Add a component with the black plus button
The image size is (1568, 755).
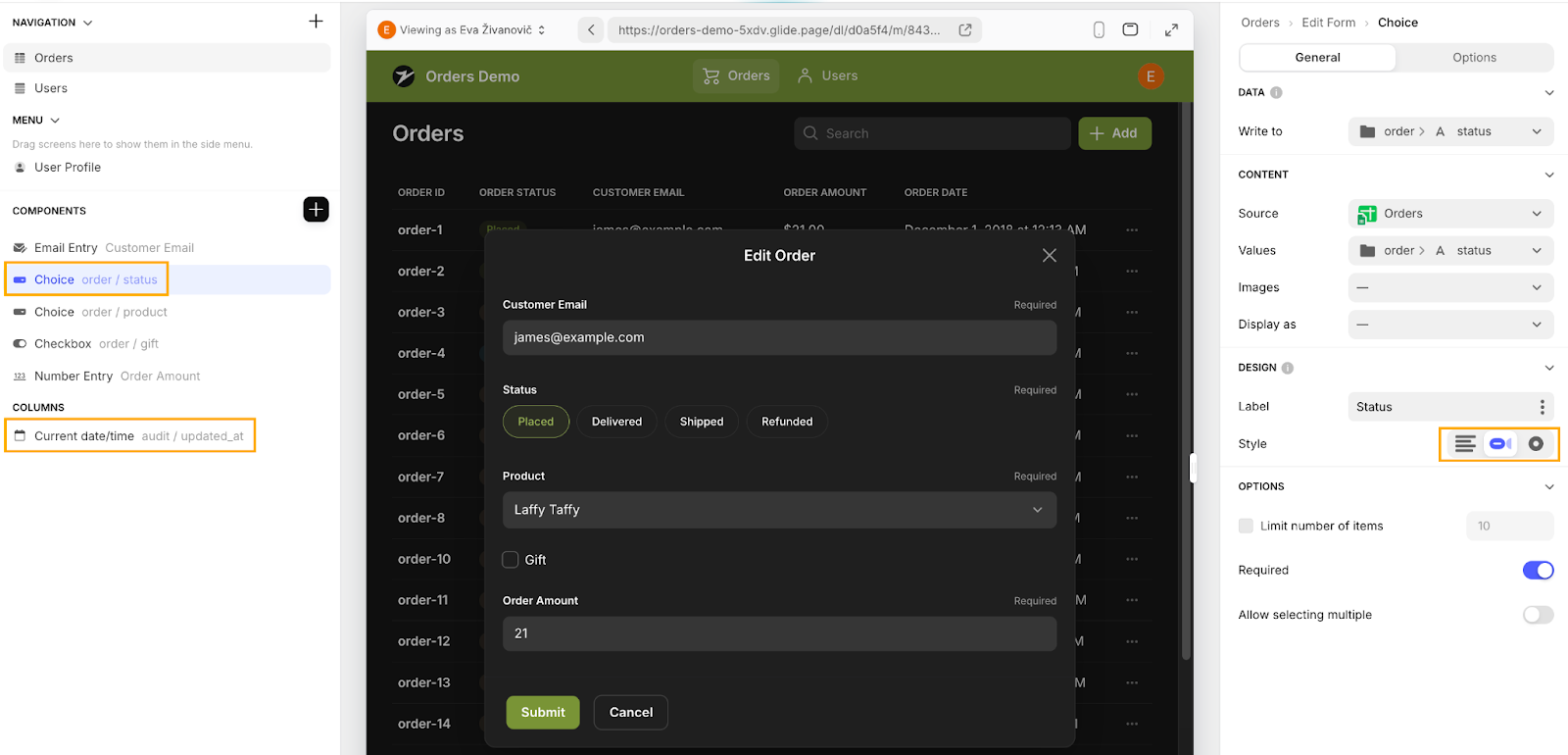pyautogui.click(x=316, y=209)
